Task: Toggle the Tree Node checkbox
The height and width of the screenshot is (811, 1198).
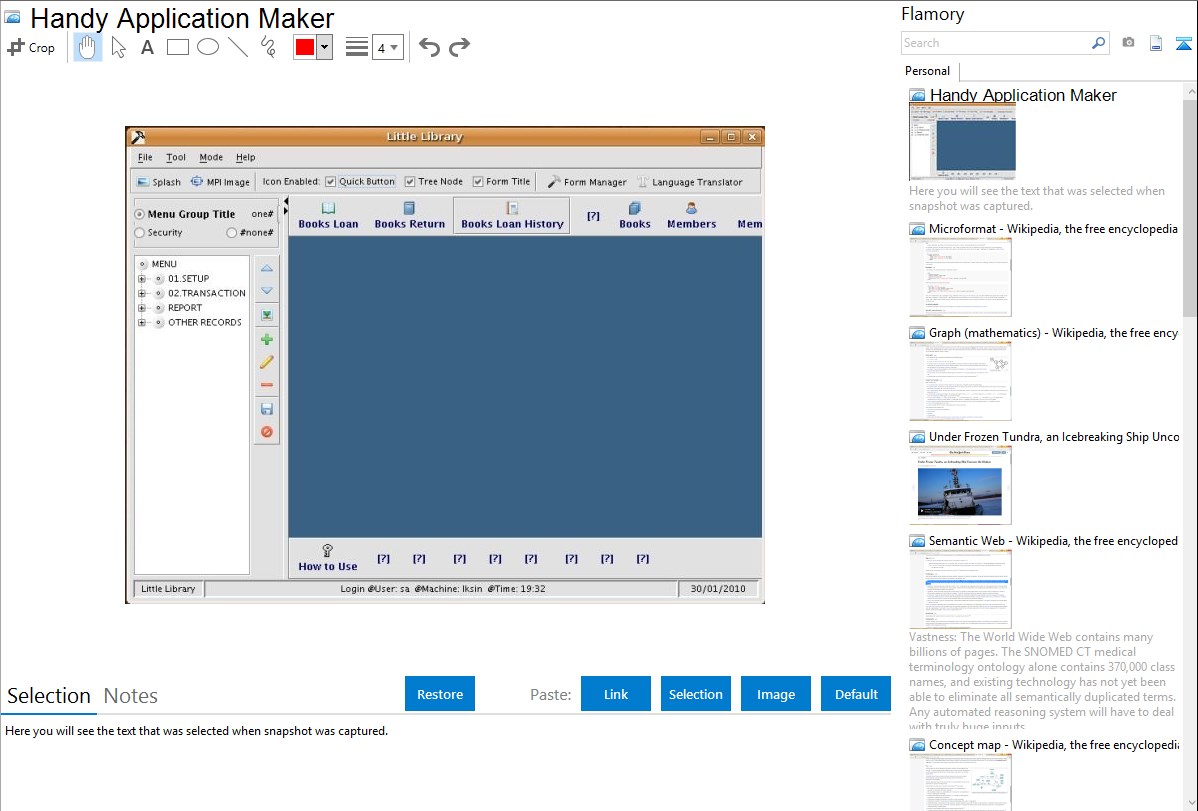Action: pos(410,182)
